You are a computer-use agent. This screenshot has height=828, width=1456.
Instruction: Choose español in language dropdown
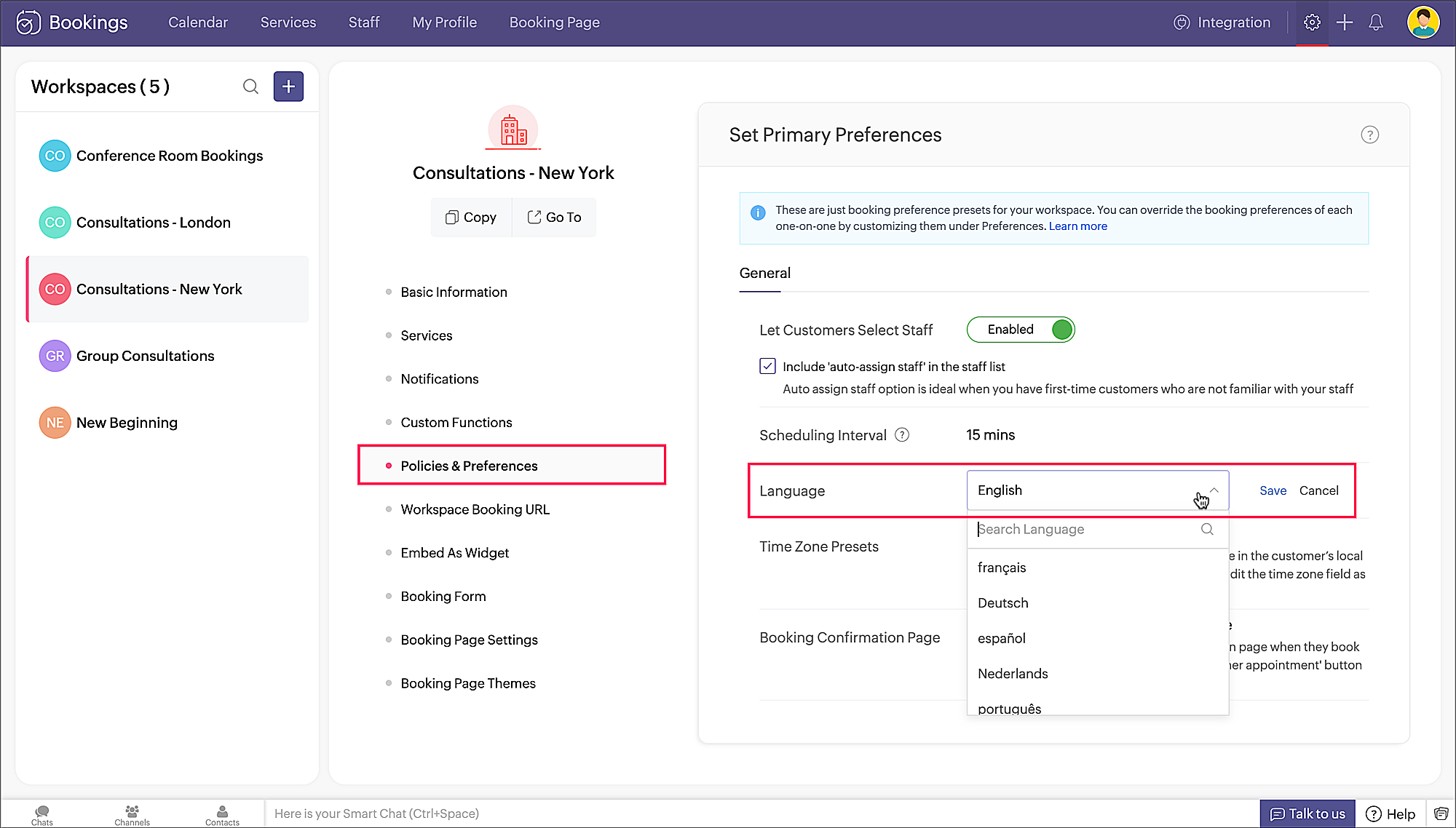point(1001,638)
